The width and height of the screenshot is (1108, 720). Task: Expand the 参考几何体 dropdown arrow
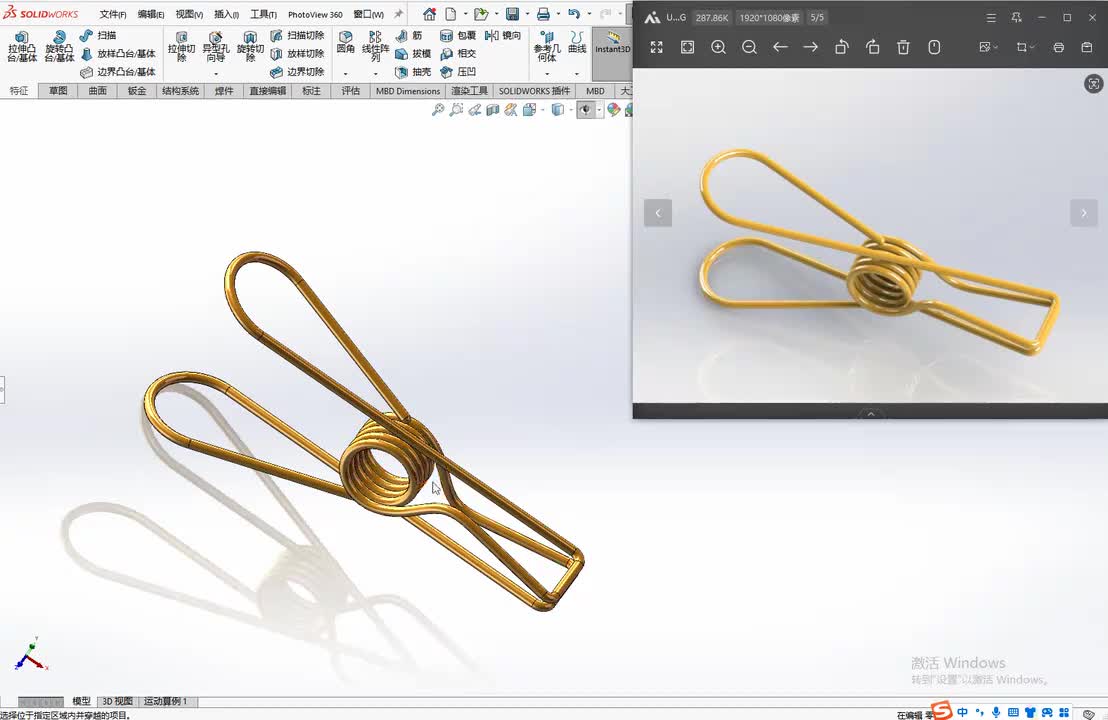click(547, 73)
